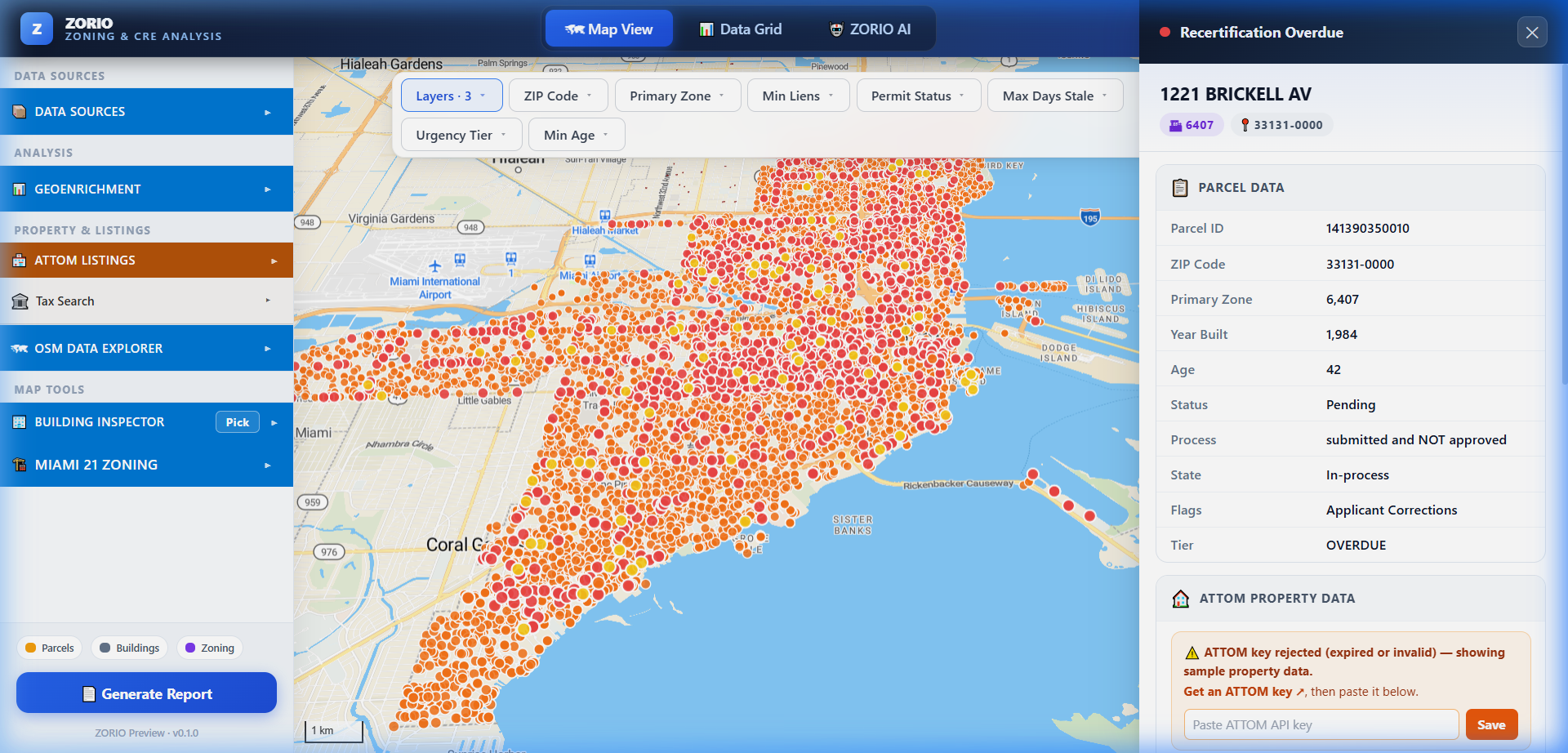Viewport: 1568px width, 753px height.
Task: Click the Generate Report button
Action: click(146, 693)
